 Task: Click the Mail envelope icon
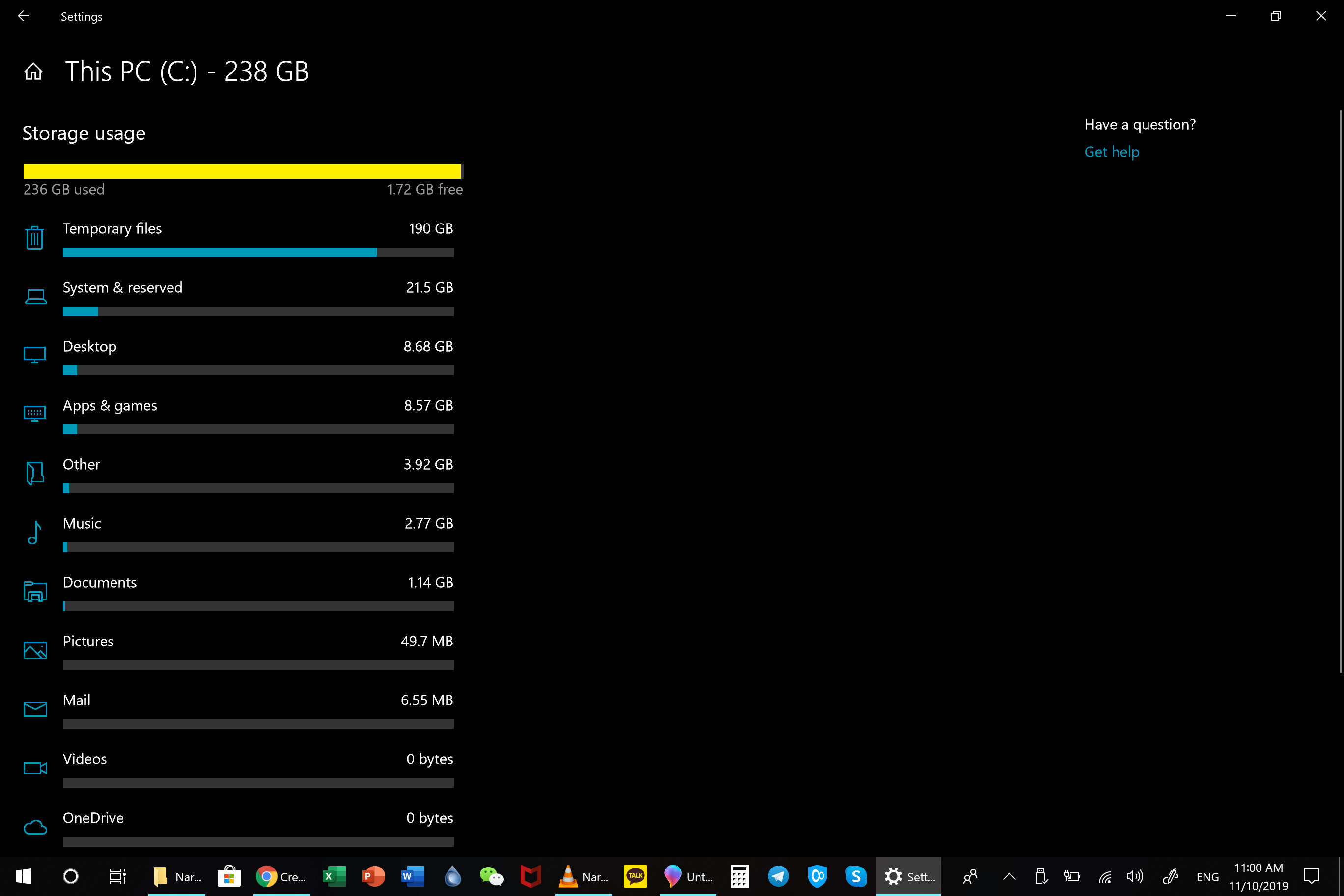coord(35,709)
